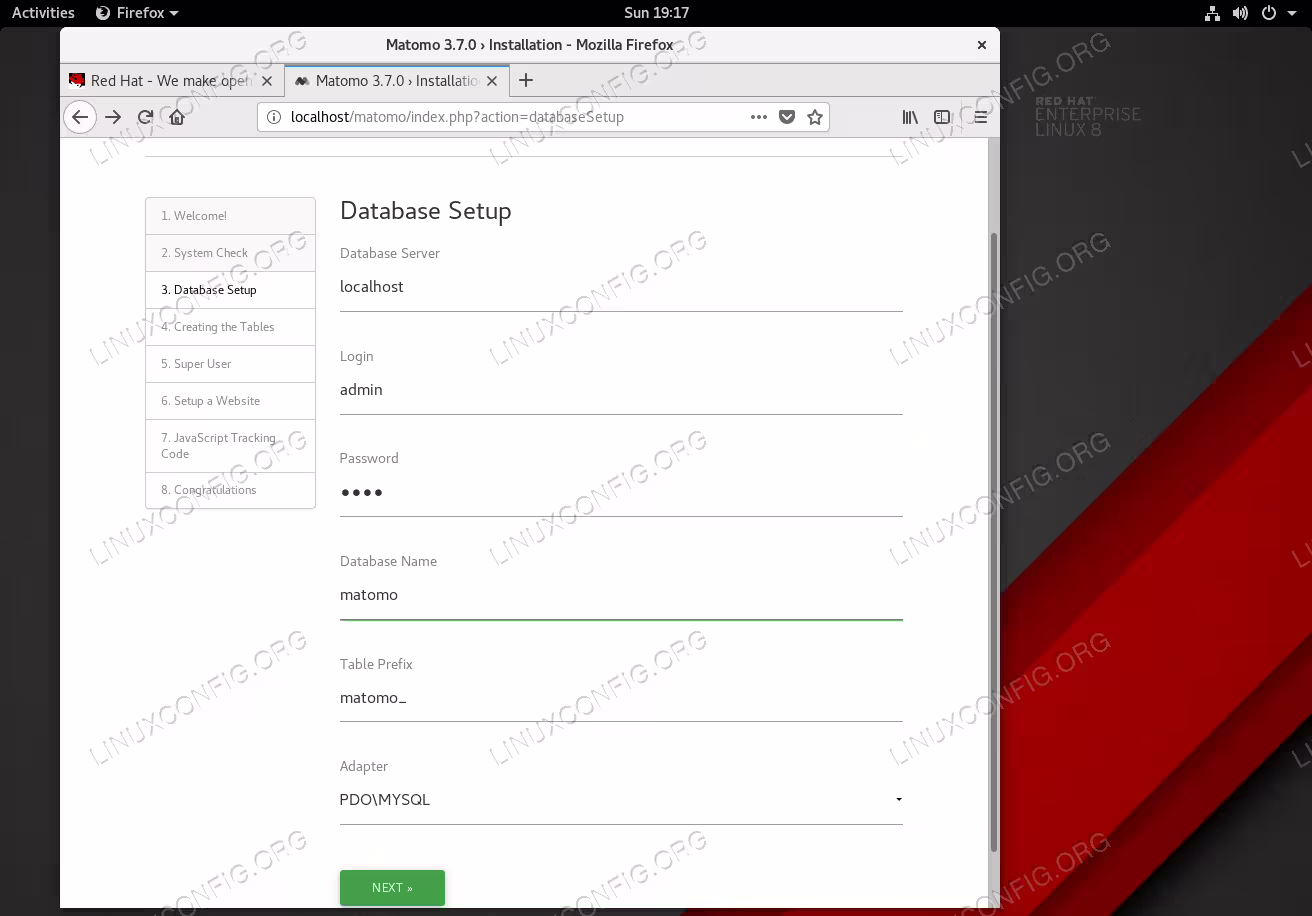
Task: Click the NEXT » button
Action: 392,888
